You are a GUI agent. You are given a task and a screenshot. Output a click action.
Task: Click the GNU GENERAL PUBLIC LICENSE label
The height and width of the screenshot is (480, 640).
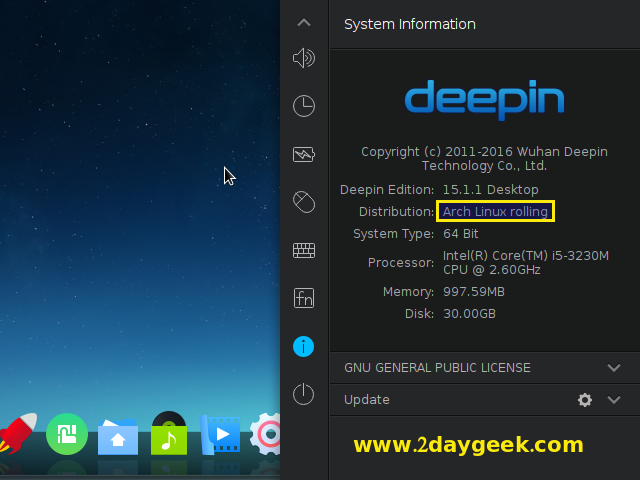tap(437, 368)
